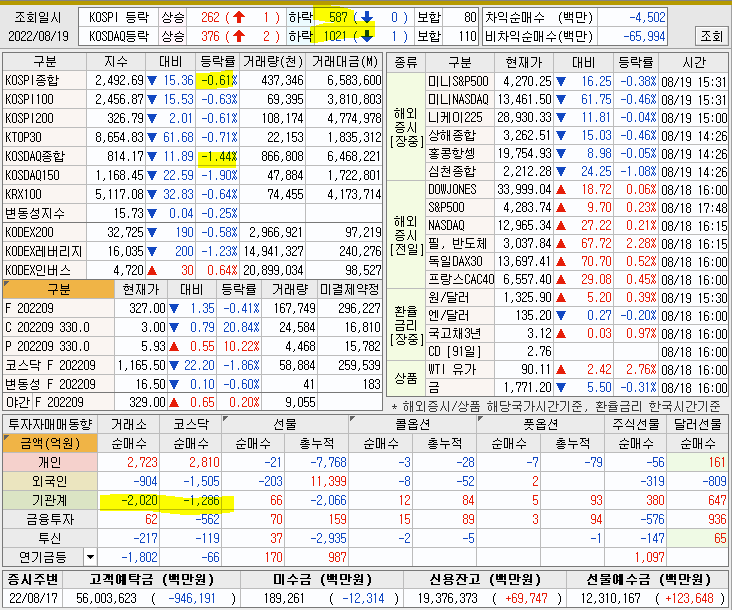This screenshot has height=610, width=732.
Task: Select the C 202209 330.0 call option row
Action: [x=192, y=327]
